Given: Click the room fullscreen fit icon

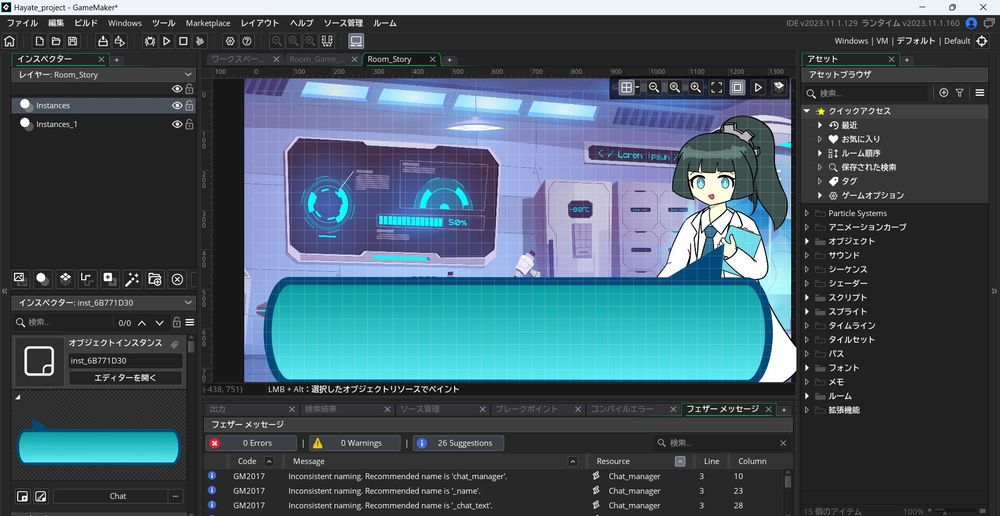Looking at the screenshot, I should coord(717,88).
